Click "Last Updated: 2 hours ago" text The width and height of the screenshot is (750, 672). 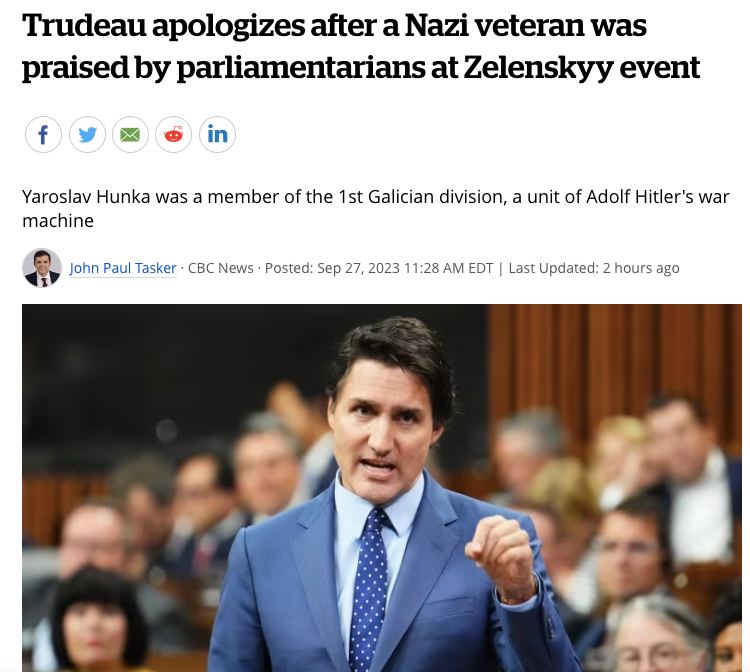[x=594, y=268]
